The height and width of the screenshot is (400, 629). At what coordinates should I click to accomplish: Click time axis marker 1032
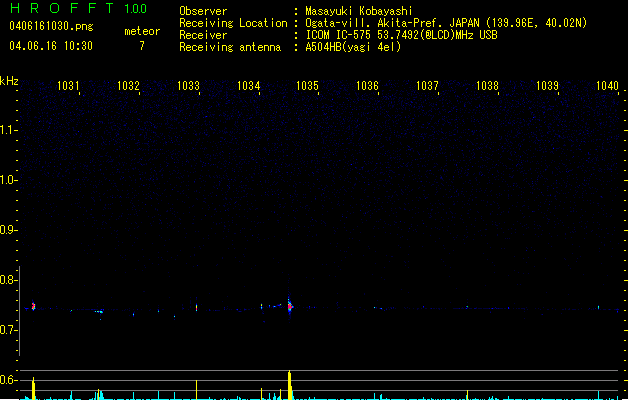click(x=128, y=86)
